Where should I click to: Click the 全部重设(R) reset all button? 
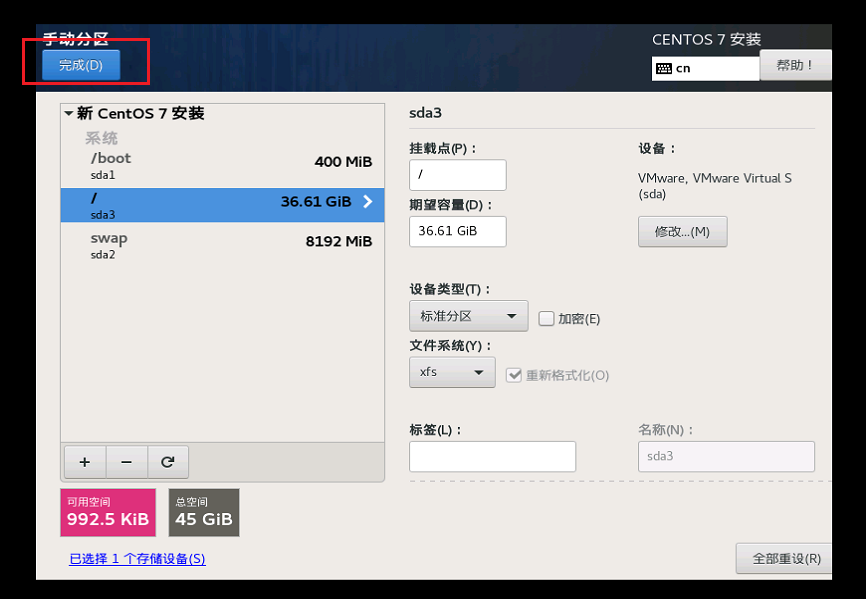(x=785, y=559)
